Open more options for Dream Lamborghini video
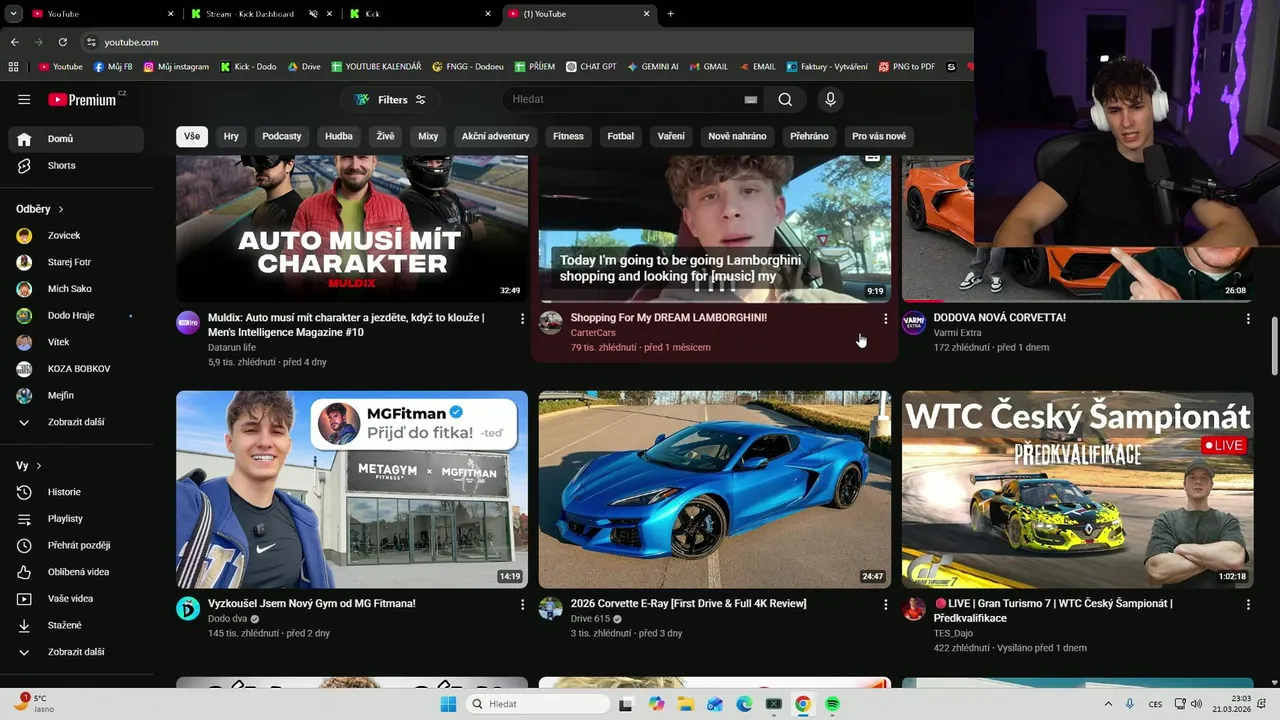This screenshot has height=720, width=1280. click(x=885, y=318)
